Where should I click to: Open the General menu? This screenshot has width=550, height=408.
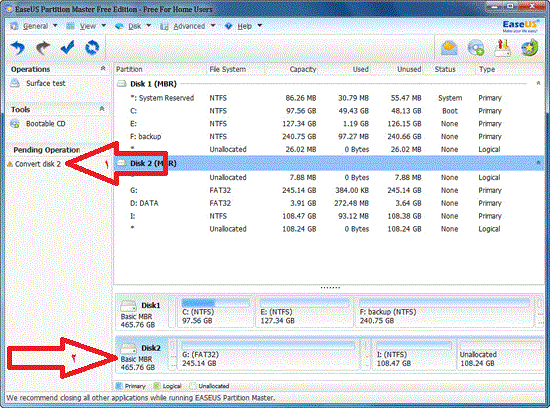pos(35,26)
